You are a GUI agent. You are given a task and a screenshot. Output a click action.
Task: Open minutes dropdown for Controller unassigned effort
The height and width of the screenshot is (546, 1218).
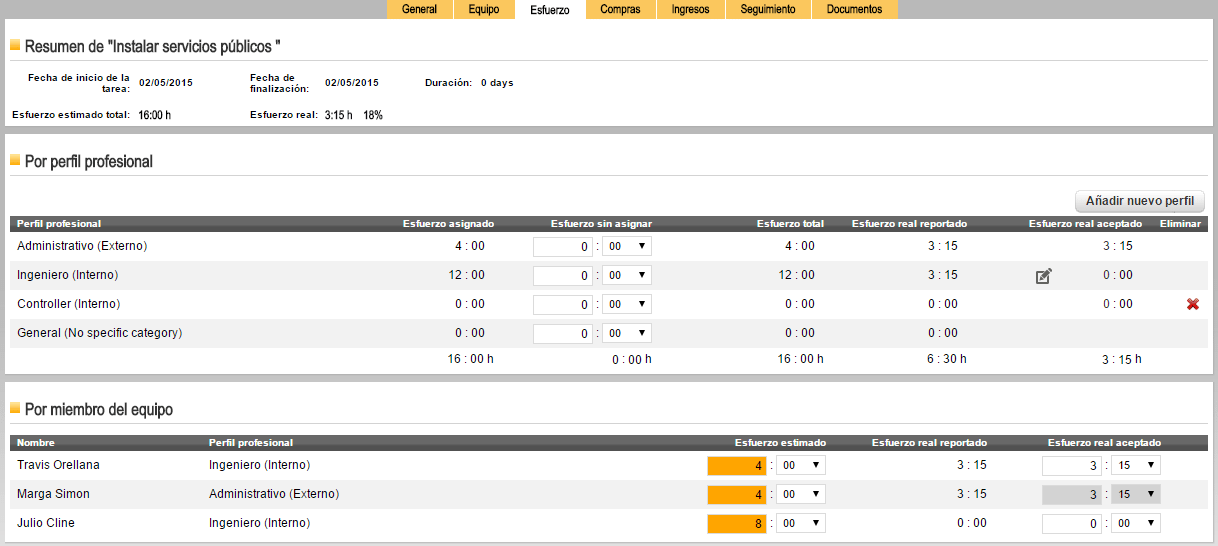tap(627, 304)
